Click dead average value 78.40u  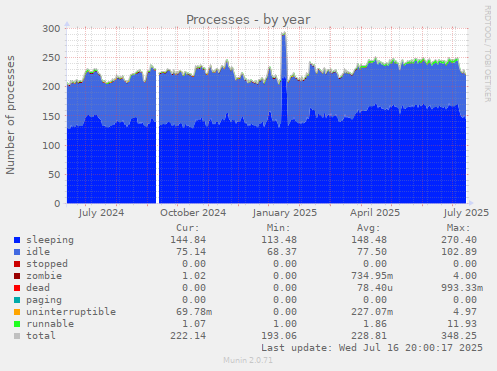point(375,288)
